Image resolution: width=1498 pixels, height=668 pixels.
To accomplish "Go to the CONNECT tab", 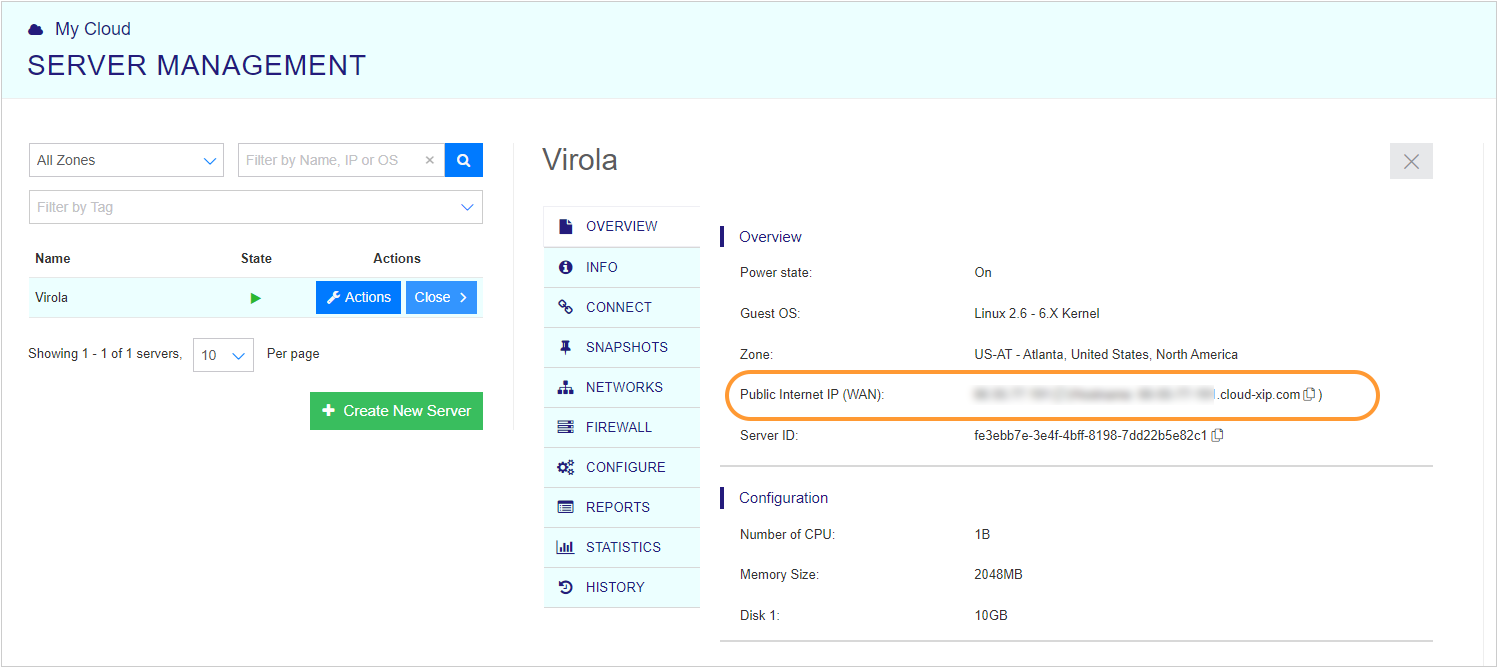I will click(x=622, y=307).
